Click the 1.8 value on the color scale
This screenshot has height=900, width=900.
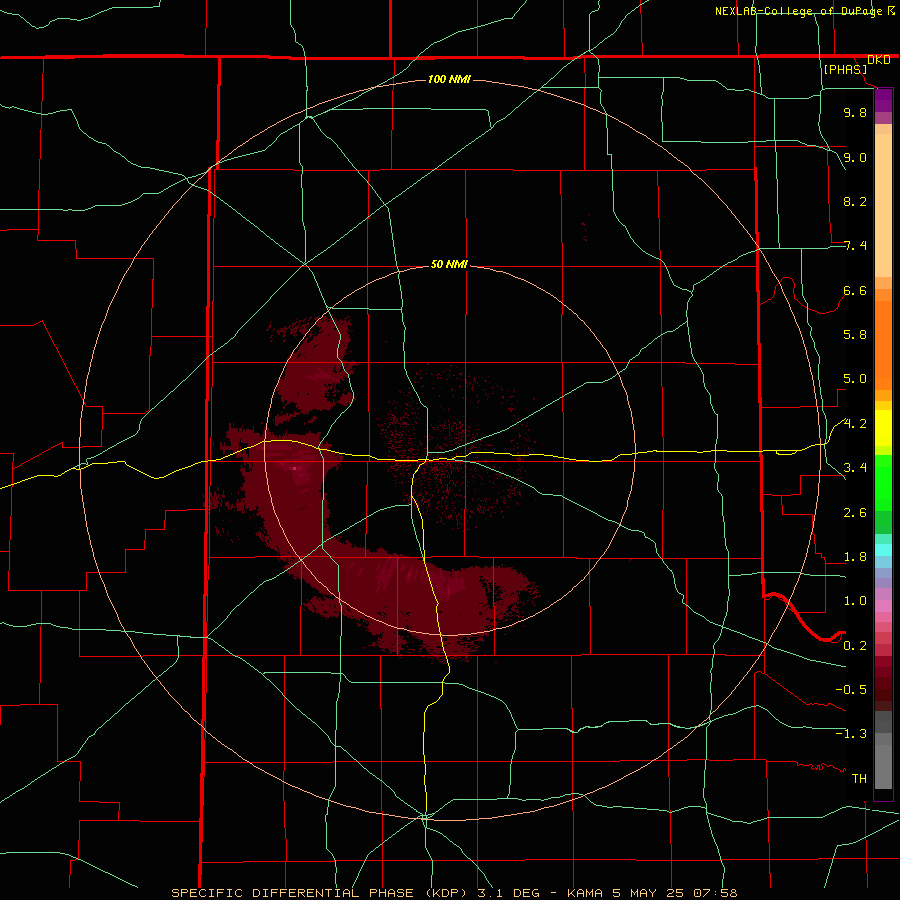[x=855, y=557]
